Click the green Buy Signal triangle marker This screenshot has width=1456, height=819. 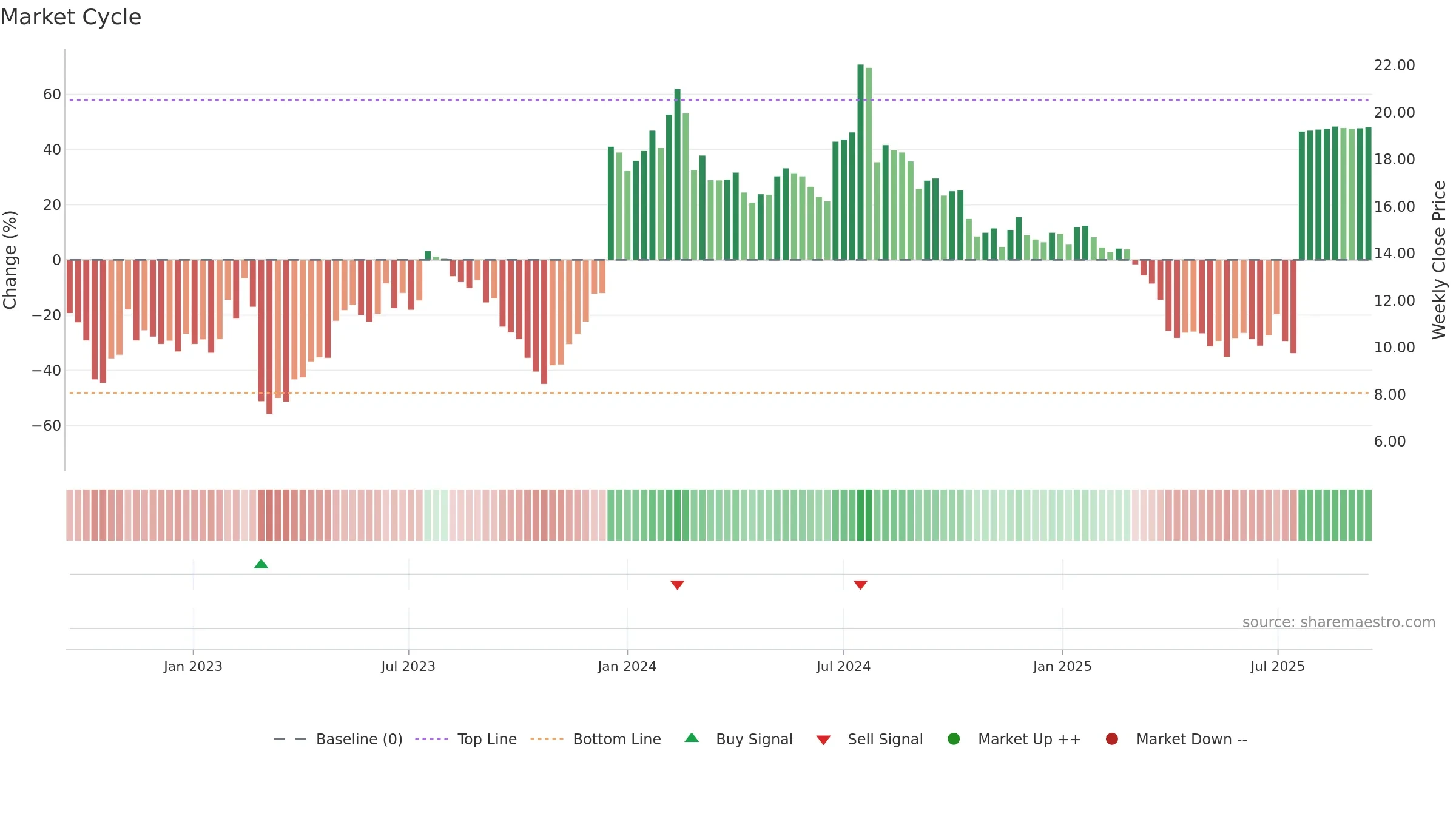[x=261, y=564]
